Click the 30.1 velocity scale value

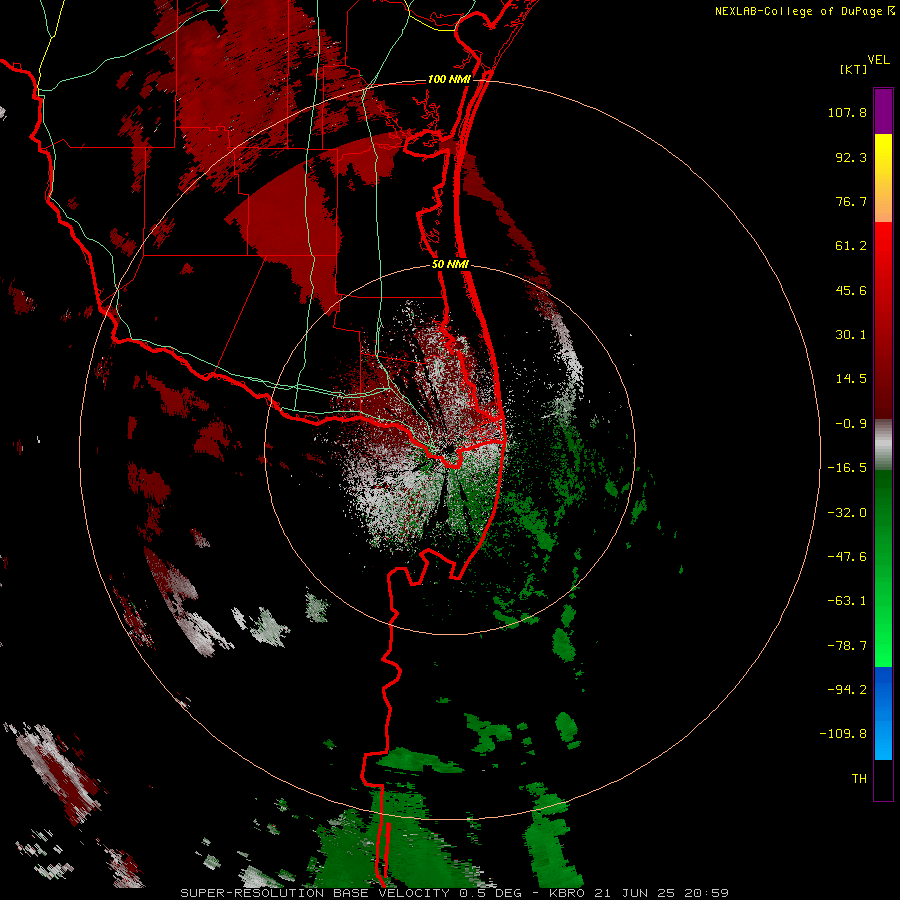(851, 335)
